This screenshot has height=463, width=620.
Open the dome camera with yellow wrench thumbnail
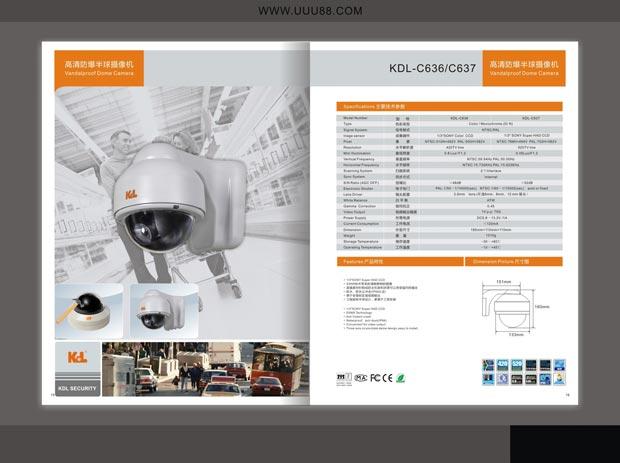click(x=88, y=311)
